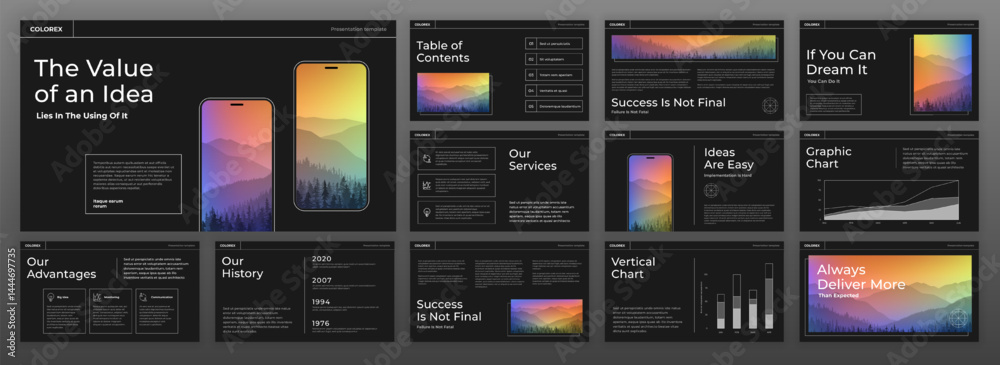Screen dimensions: 1000x365
Task: Click the circular emblem under Ideas Are Easy
Action: click(x=711, y=190)
